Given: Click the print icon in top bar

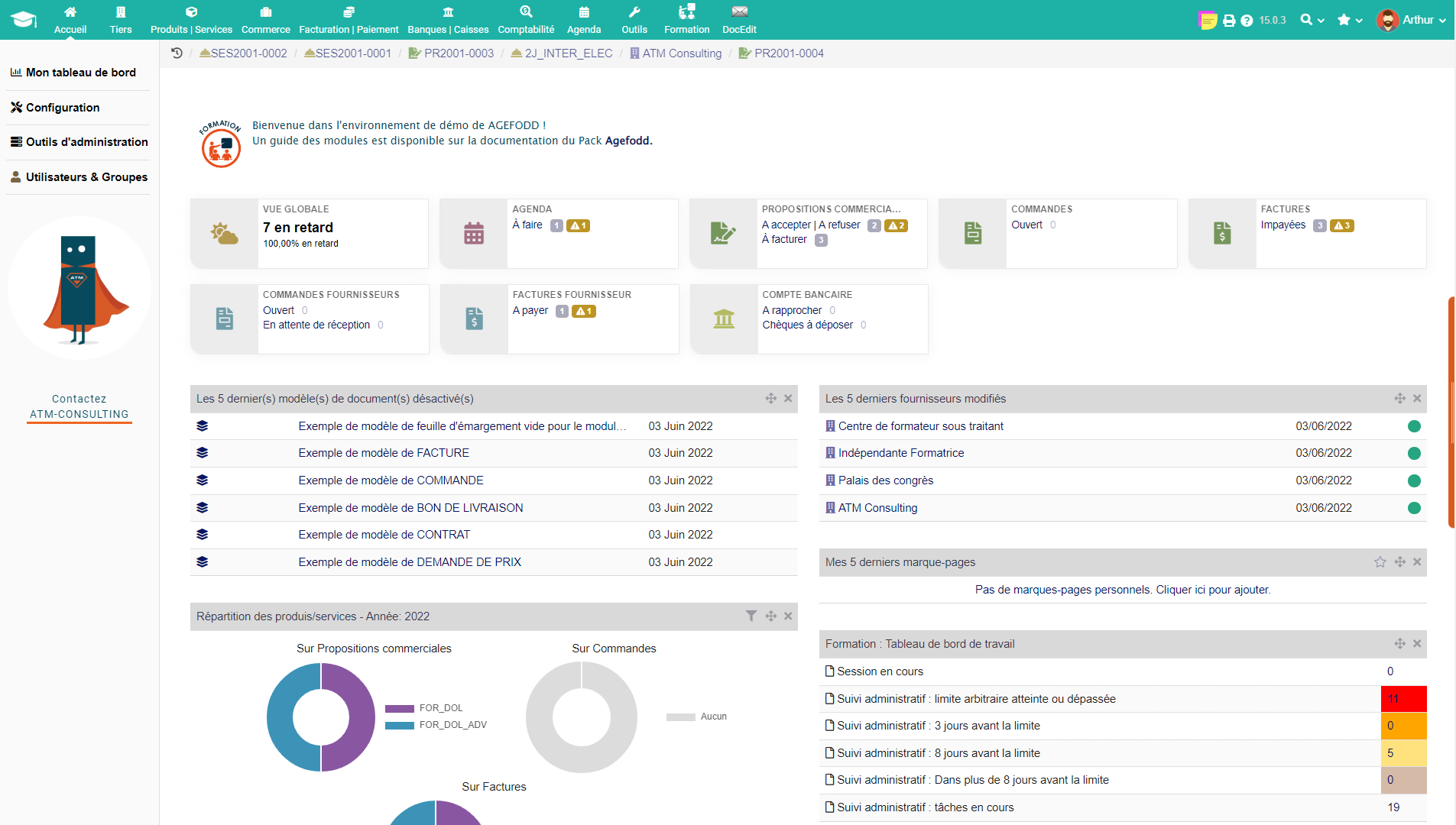Looking at the screenshot, I should click(x=1229, y=21).
